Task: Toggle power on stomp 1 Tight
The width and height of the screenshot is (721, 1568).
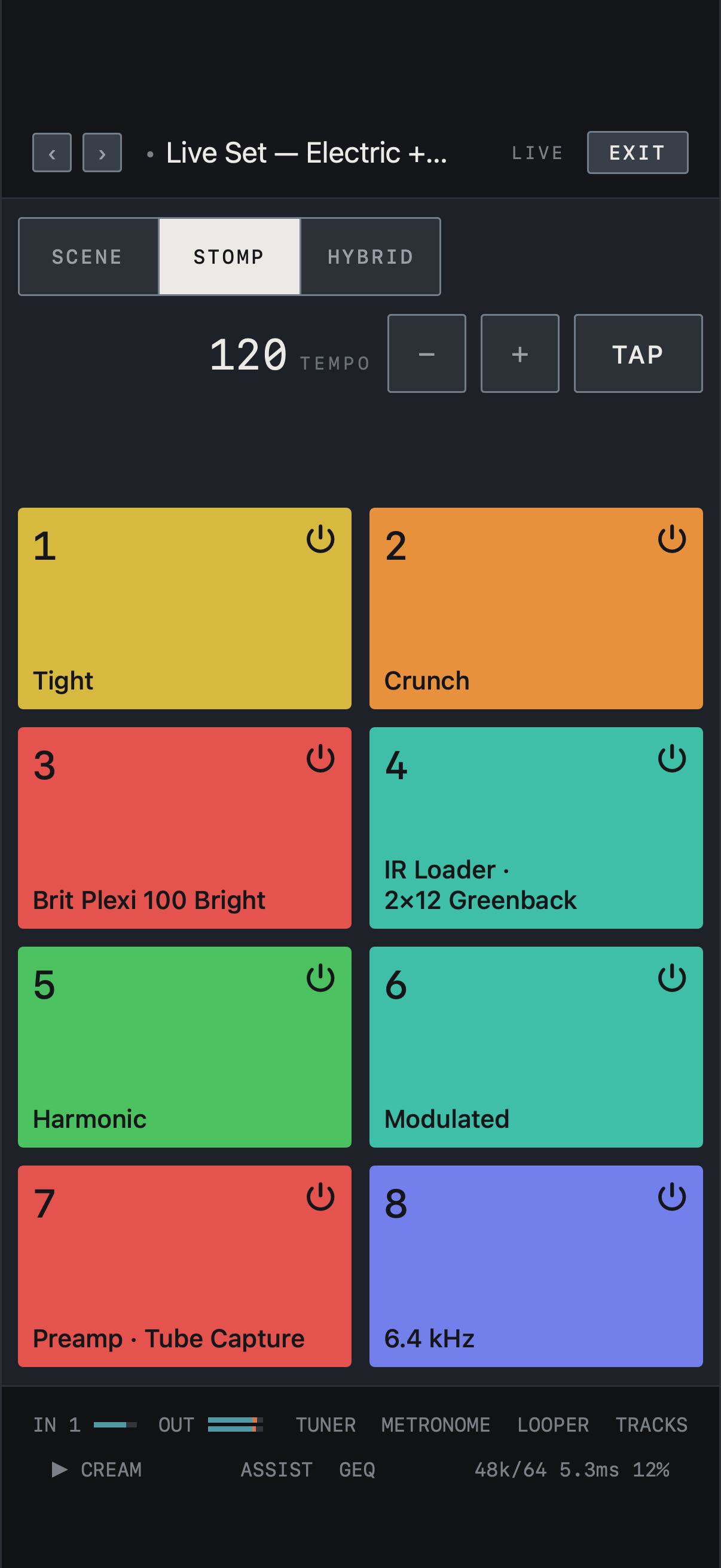Action: click(x=320, y=539)
